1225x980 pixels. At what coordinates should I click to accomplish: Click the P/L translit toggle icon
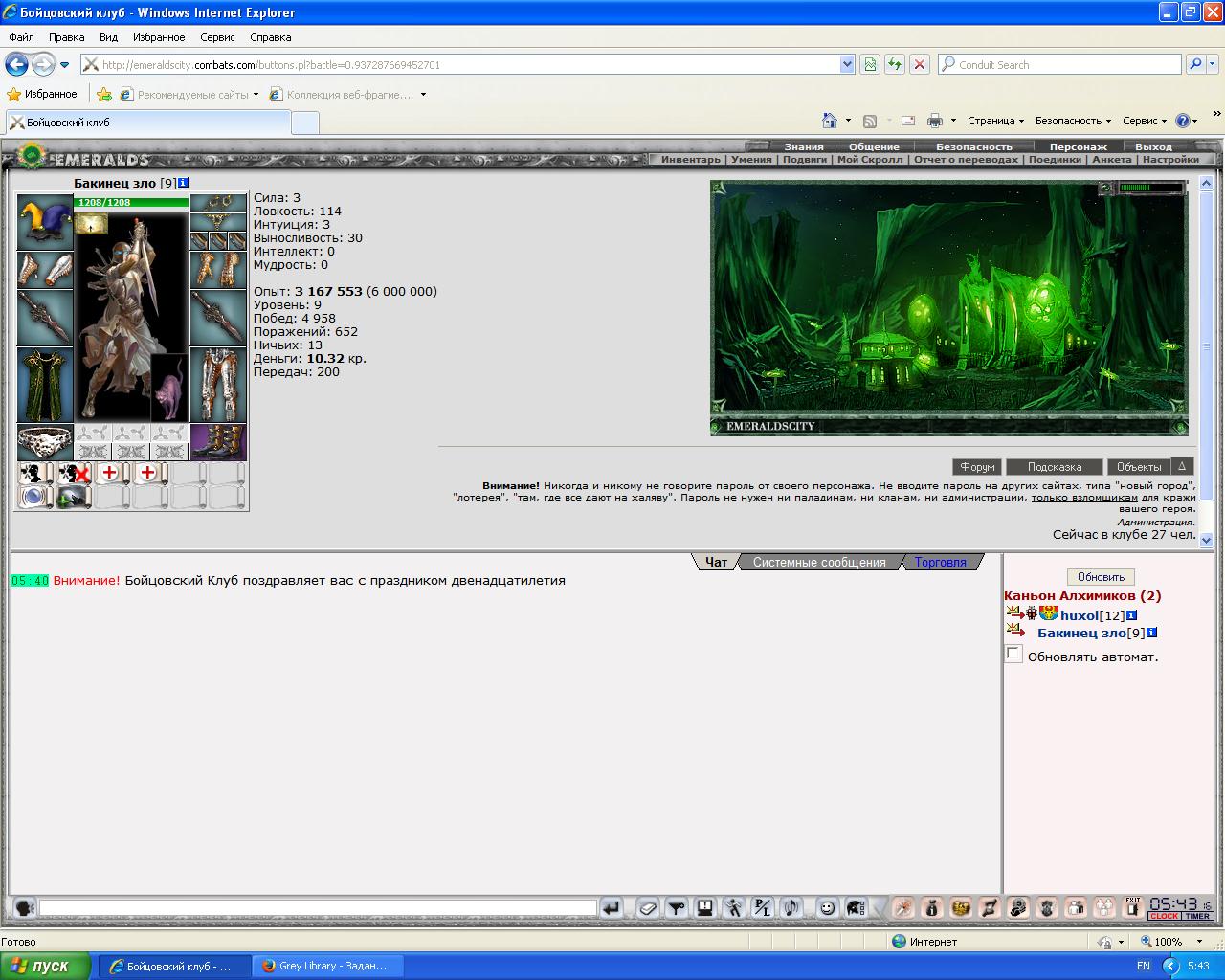(763, 907)
